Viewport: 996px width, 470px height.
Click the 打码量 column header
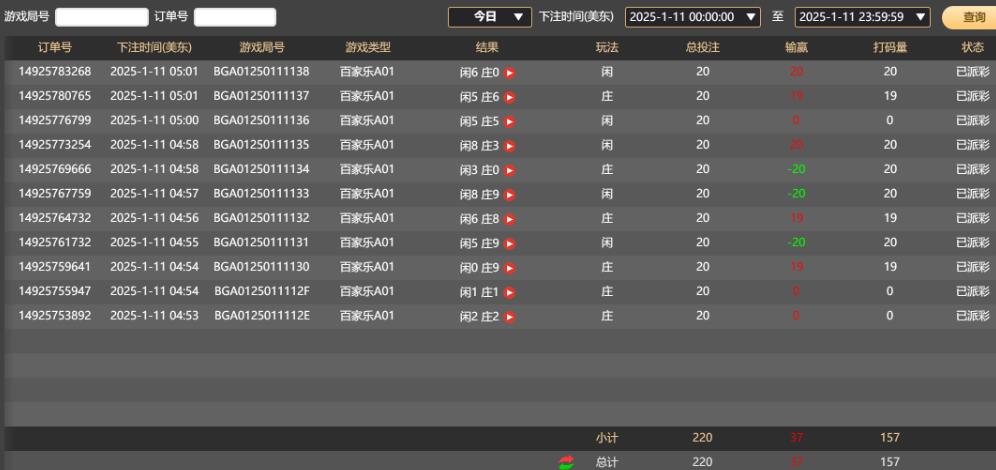[890, 48]
